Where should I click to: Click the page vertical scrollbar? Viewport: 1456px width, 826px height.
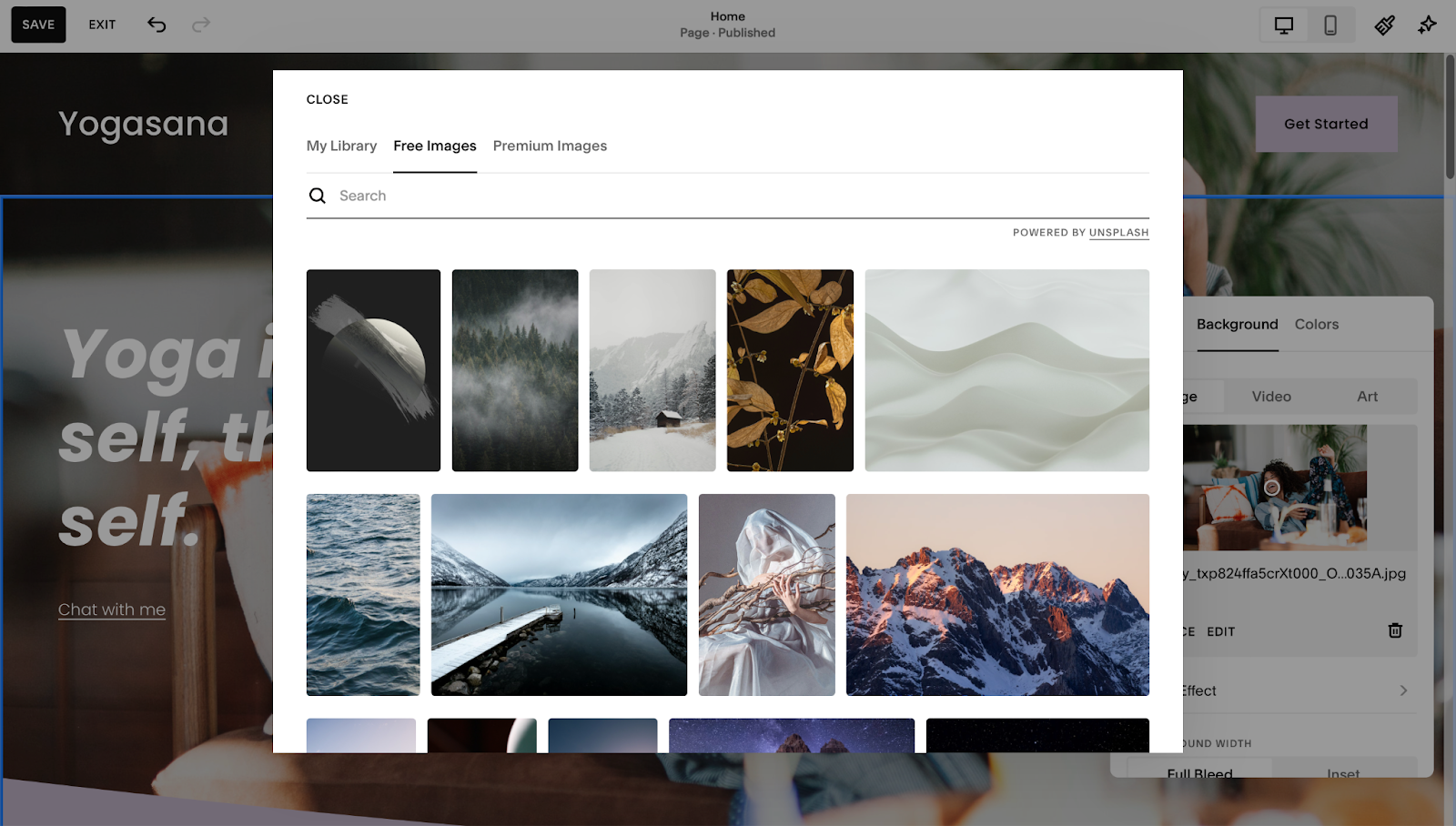point(1450,118)
